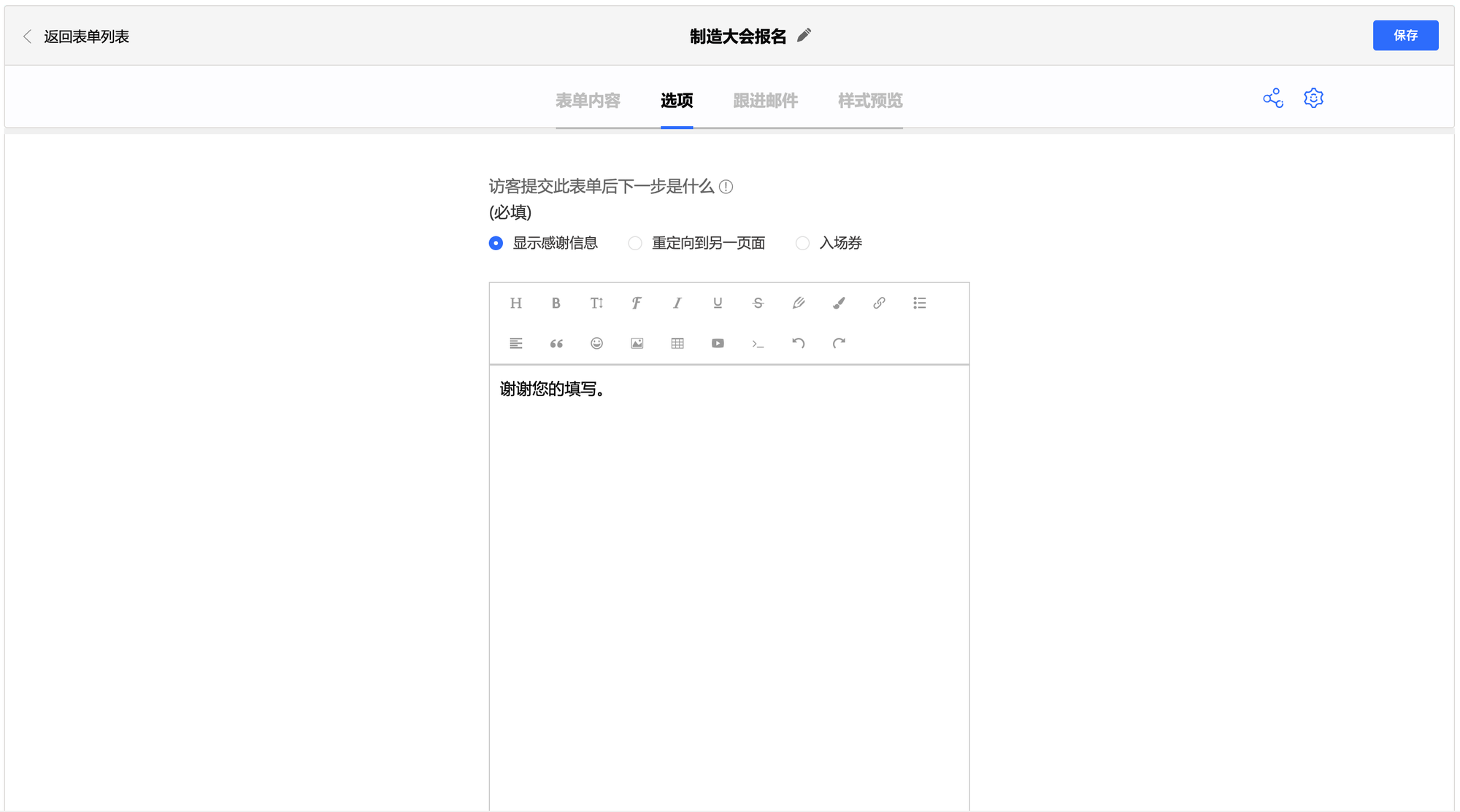
Task: Open the font size dropdown
Action: point(596,303)
